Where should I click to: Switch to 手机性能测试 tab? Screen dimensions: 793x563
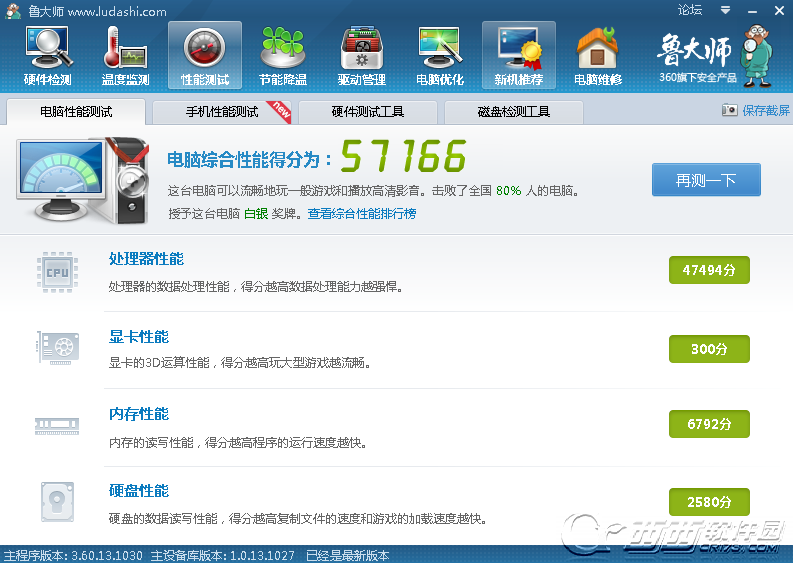tap(222, 112)
